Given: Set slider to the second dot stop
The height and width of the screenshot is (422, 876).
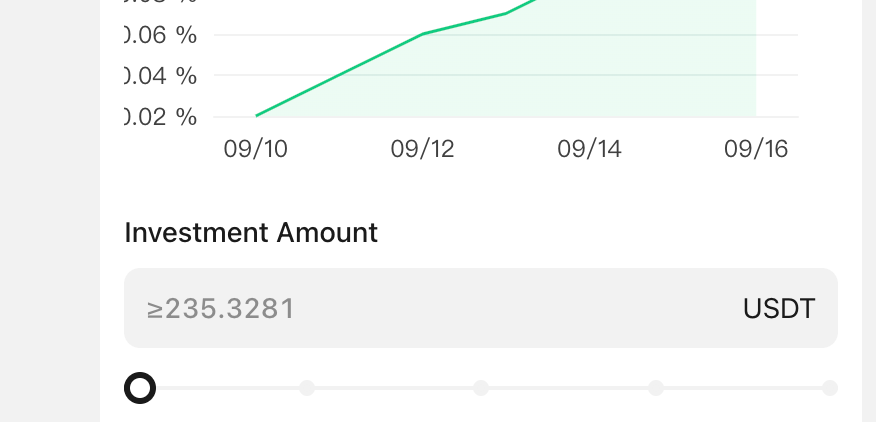Looking at the screenshot, I should point(307,388).
